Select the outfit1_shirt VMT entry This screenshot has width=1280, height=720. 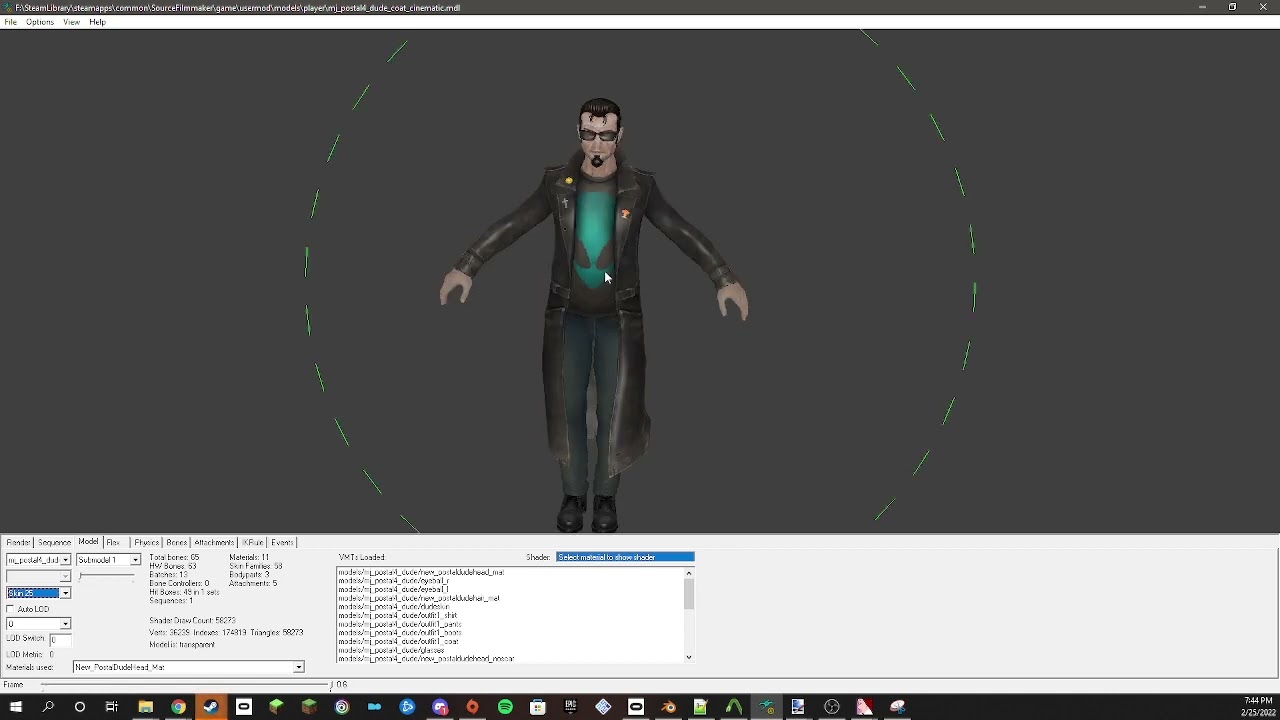click(398, 616)
